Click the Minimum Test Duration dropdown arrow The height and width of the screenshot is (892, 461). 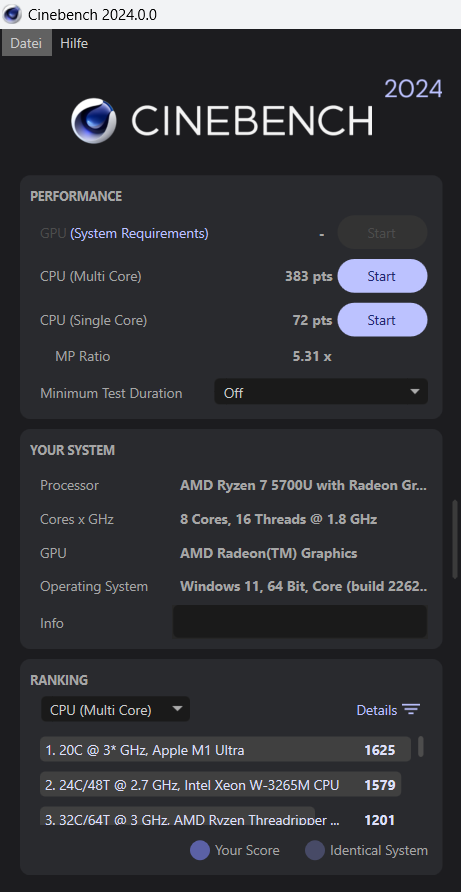(414, 392)
